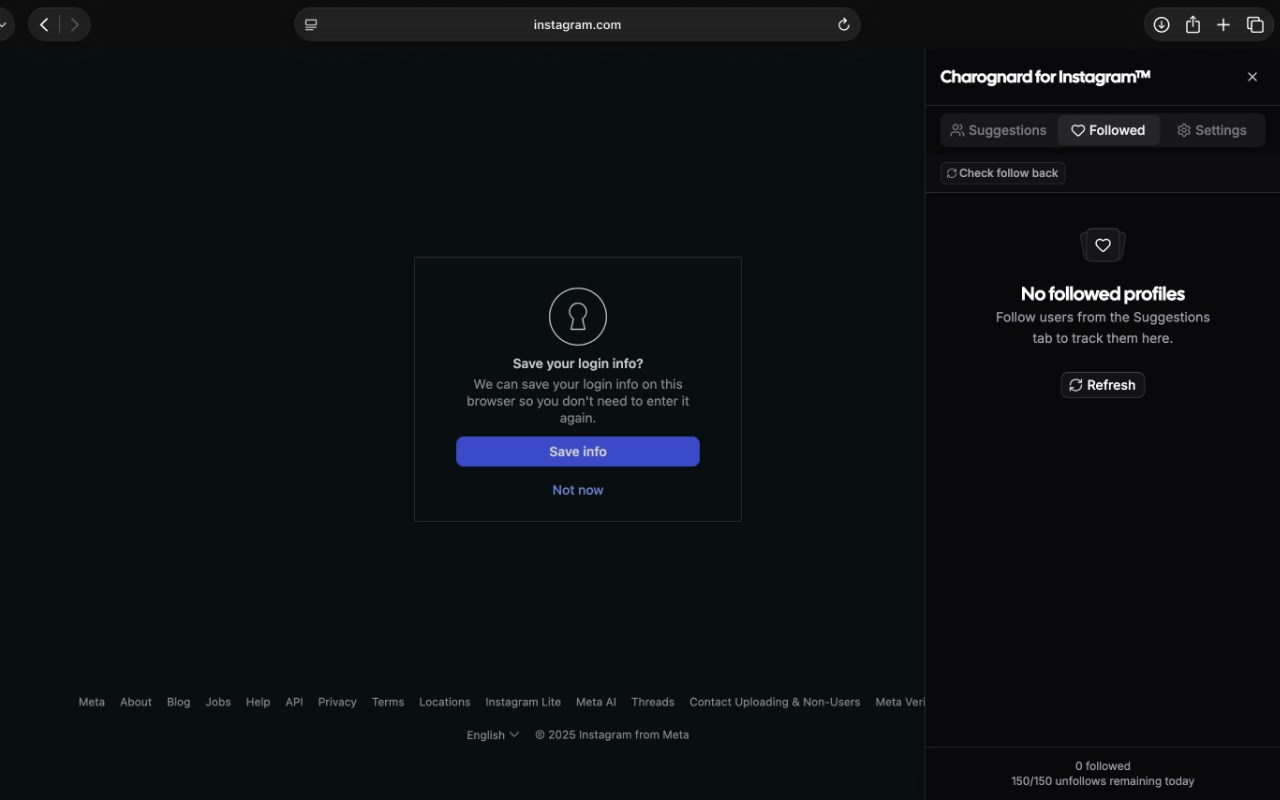The height and width of the screenshot is (800, 1280).
Task: Open the API footer link
Action: [x=294, y=702]
